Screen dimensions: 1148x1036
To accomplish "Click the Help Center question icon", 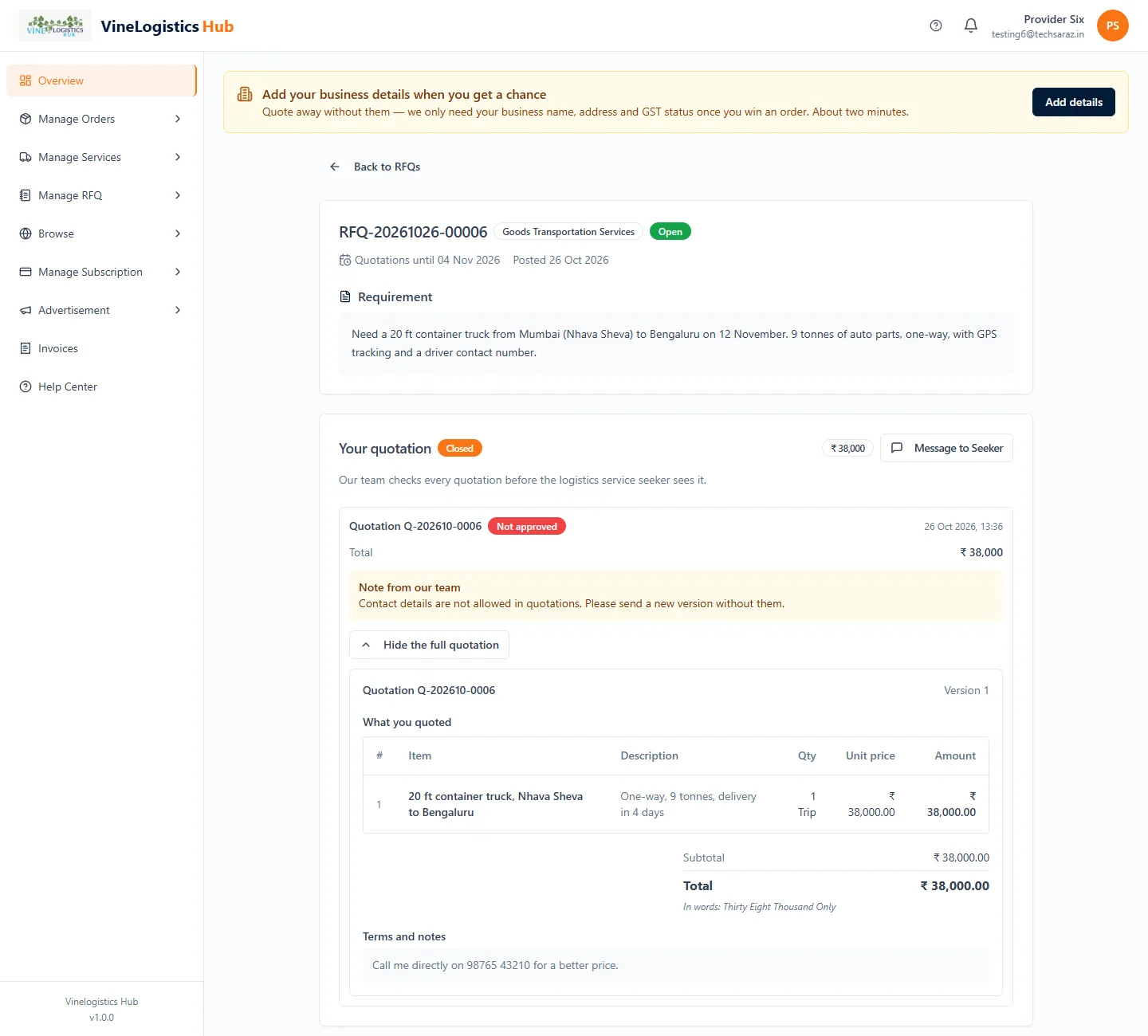I will [26, 387].
